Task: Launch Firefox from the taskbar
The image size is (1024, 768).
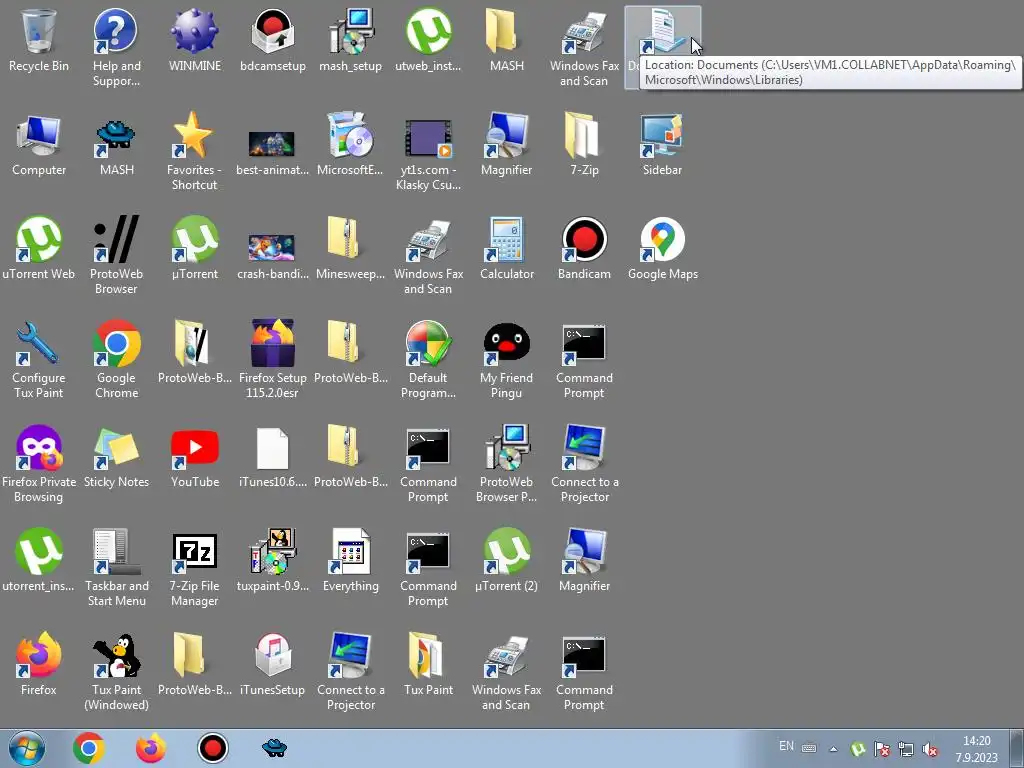Action: click(x=151, y=748)
